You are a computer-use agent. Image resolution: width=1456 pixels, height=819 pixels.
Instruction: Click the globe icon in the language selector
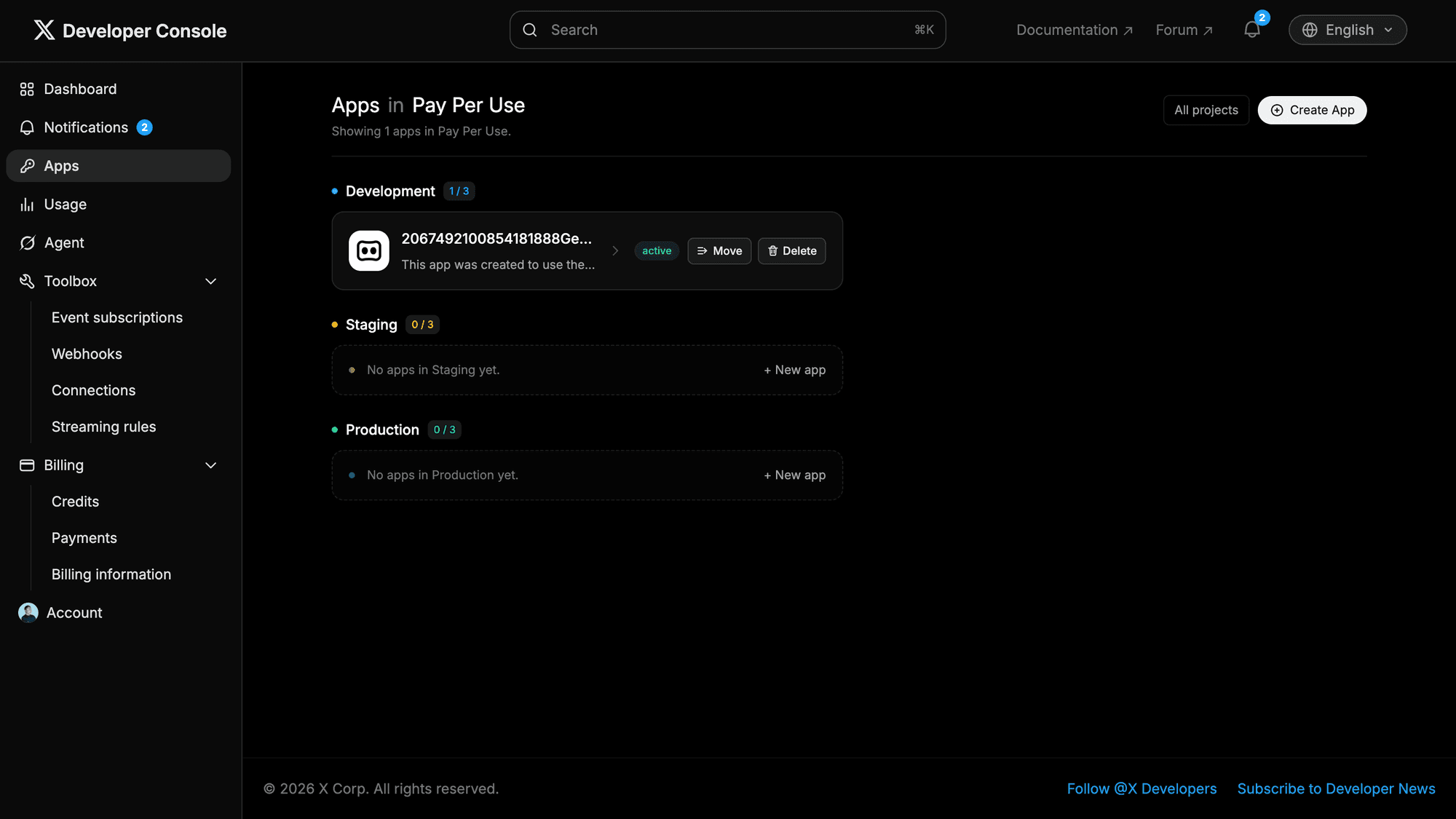[x=1310, y=30]
